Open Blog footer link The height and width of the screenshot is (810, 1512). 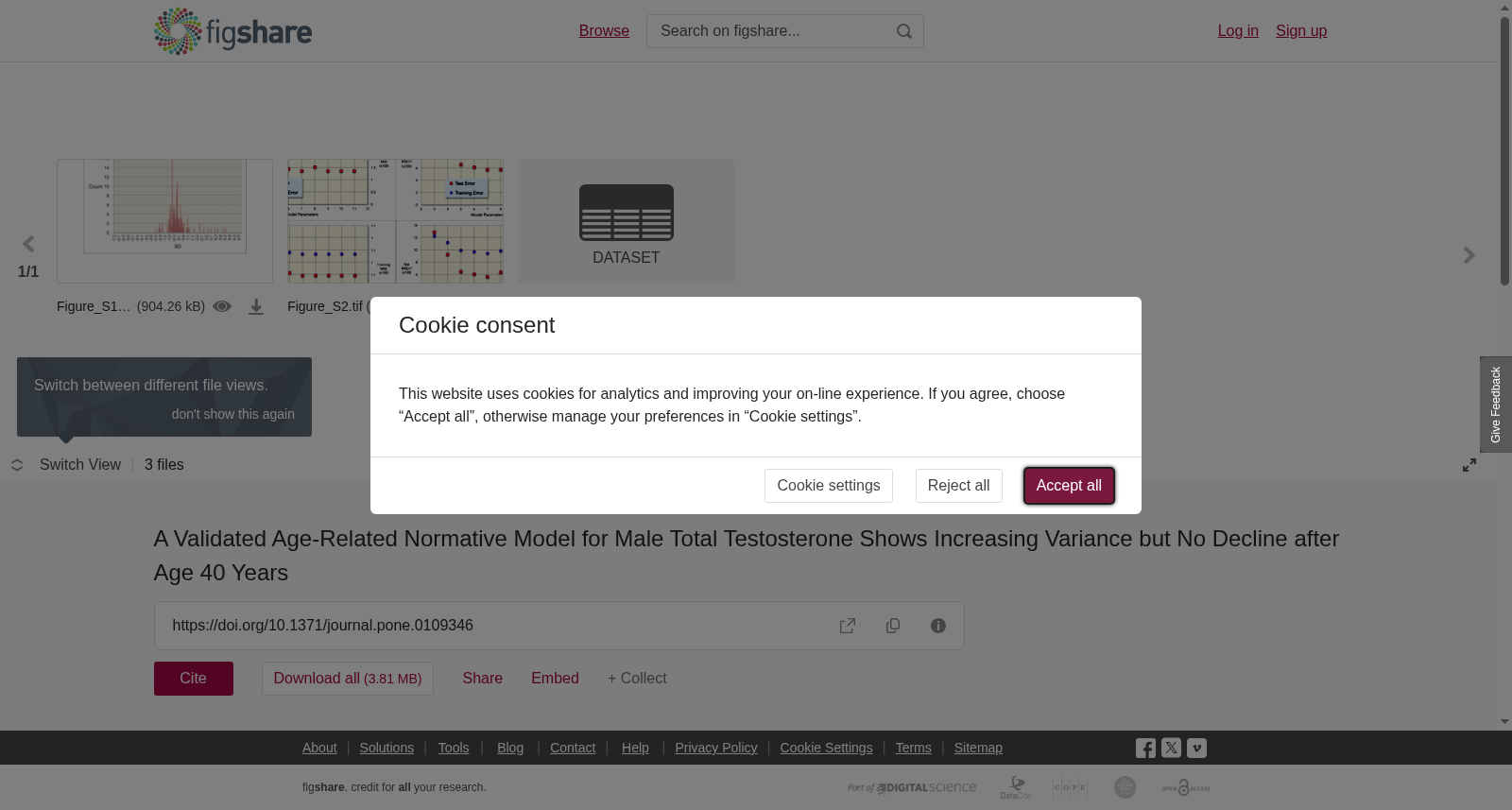pyautogui.click(x=510, y=748)
